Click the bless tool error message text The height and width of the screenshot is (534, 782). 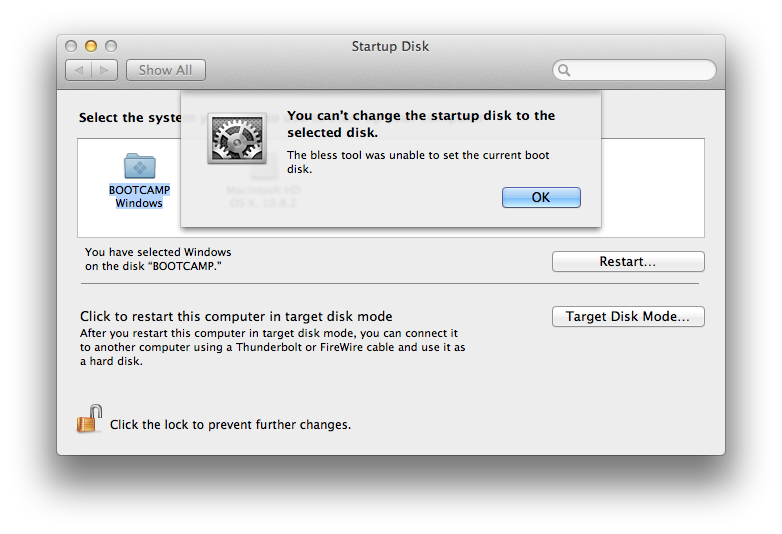click(x=418, y=162)
